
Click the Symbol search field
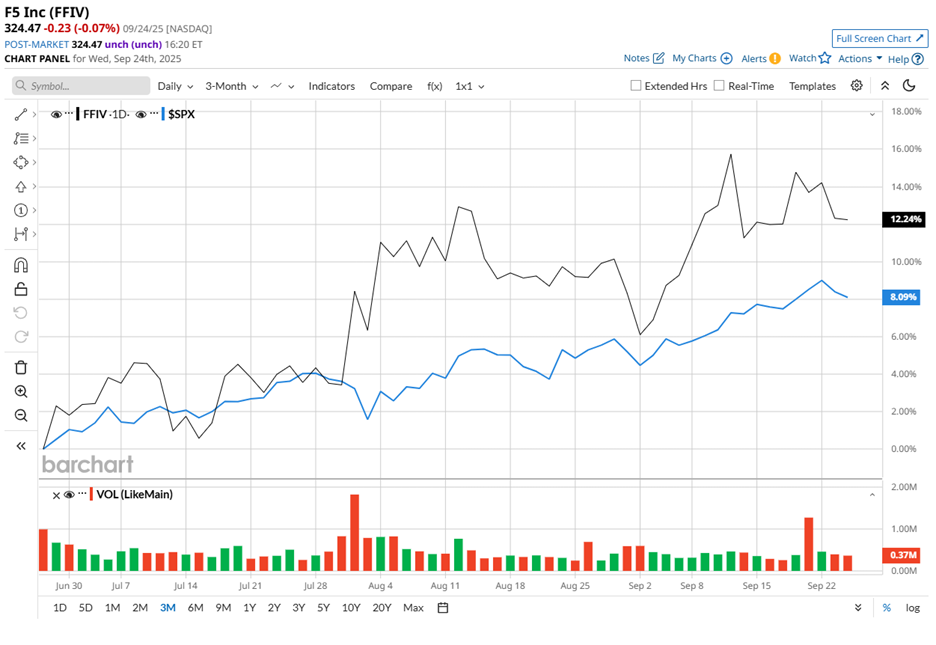click(81, 86)
